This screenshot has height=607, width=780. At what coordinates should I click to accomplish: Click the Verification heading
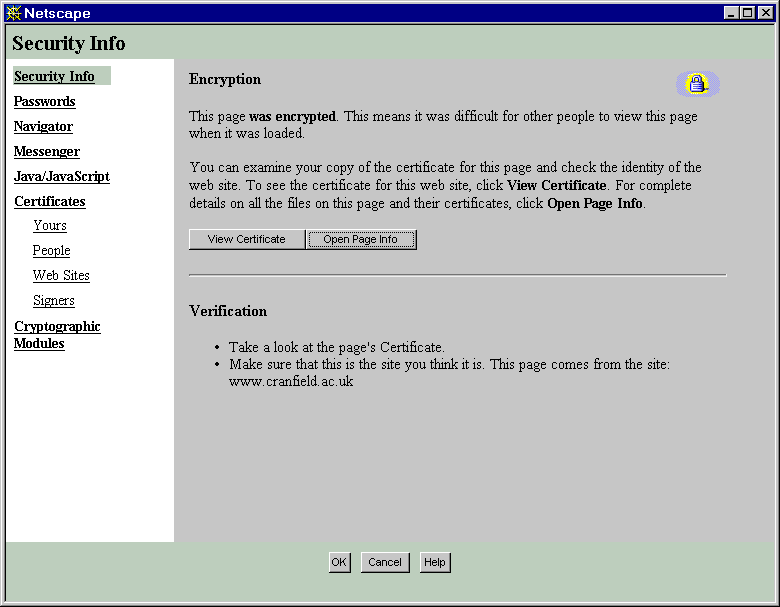click(x=228, y=311)
